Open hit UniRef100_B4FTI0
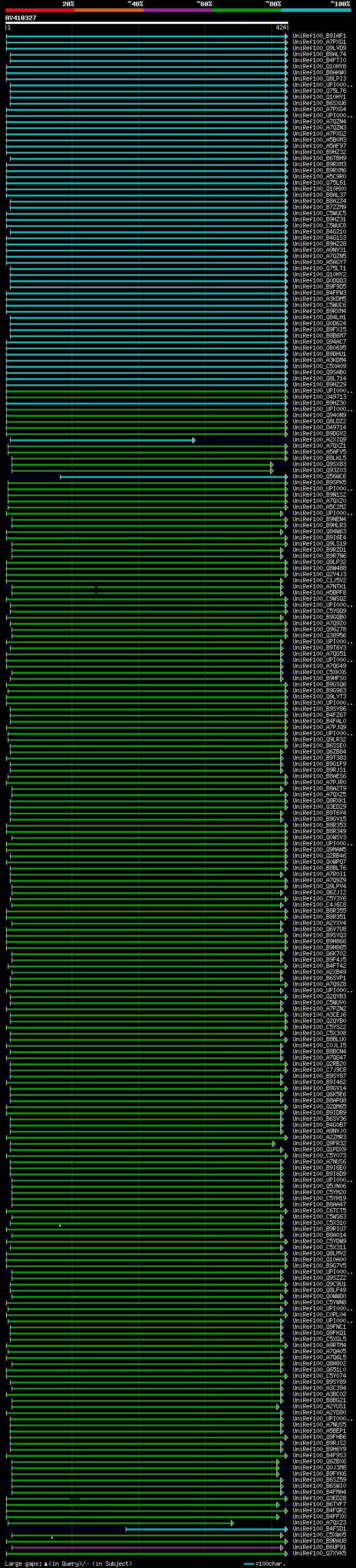This screenshot has width=356, height=1568. tap(319, 60)
